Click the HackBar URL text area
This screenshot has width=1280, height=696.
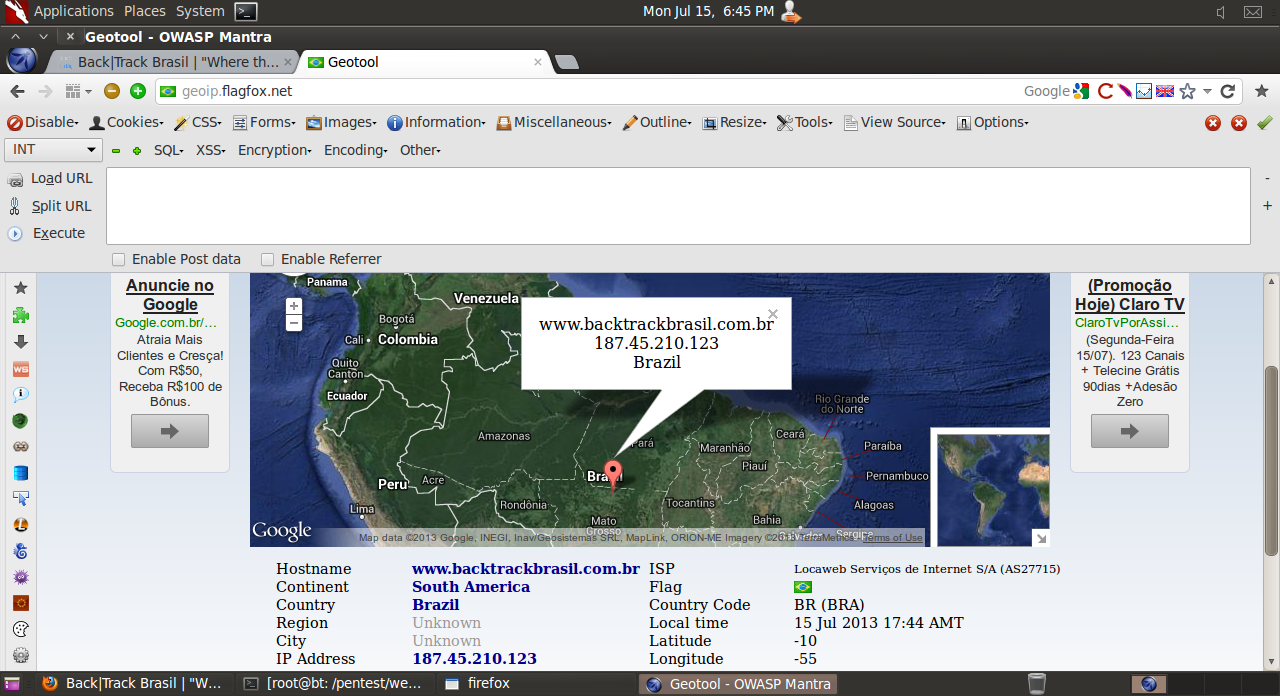678,206
